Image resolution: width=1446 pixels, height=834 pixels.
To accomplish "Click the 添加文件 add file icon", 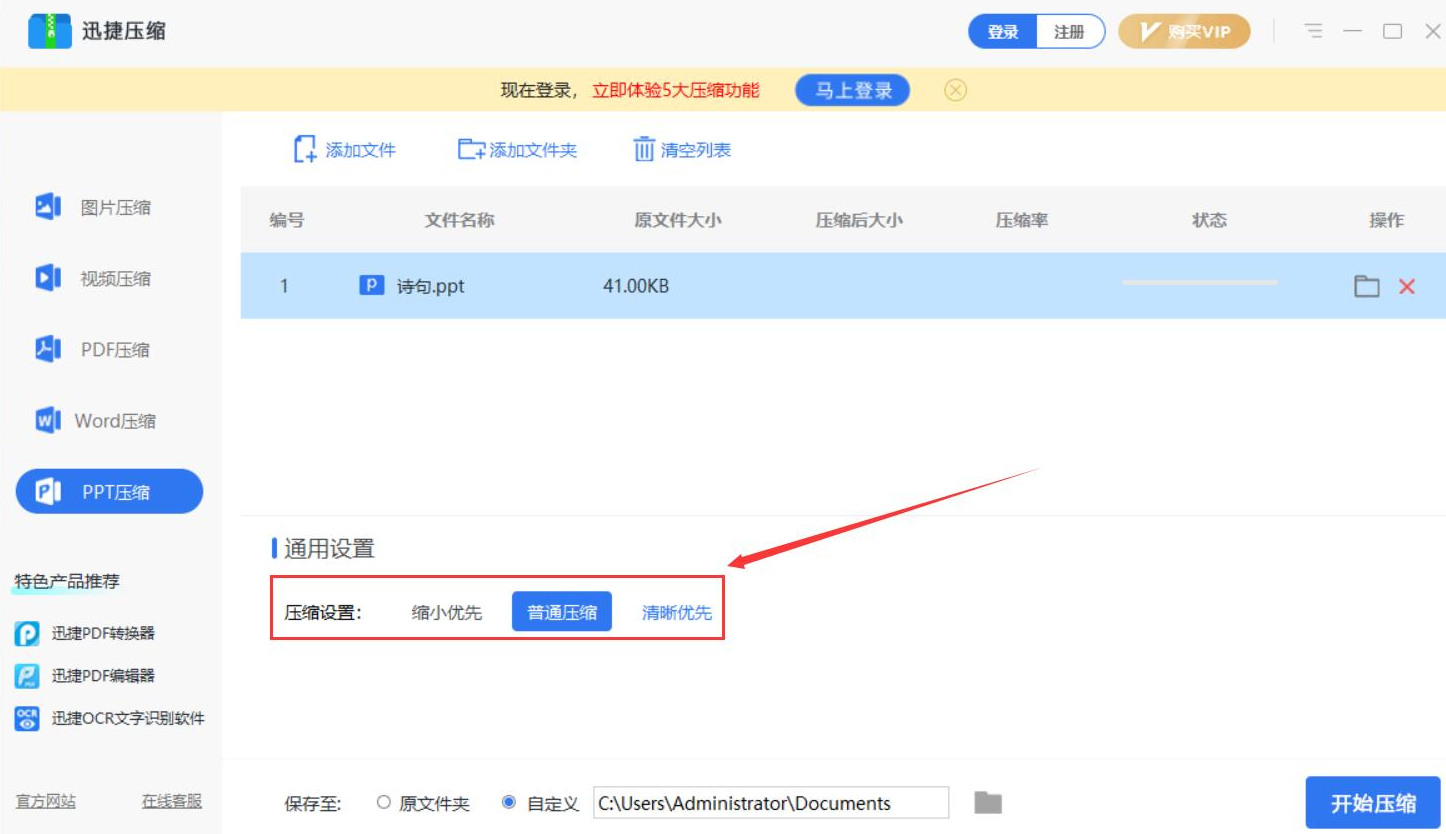I will coord(305,150).
